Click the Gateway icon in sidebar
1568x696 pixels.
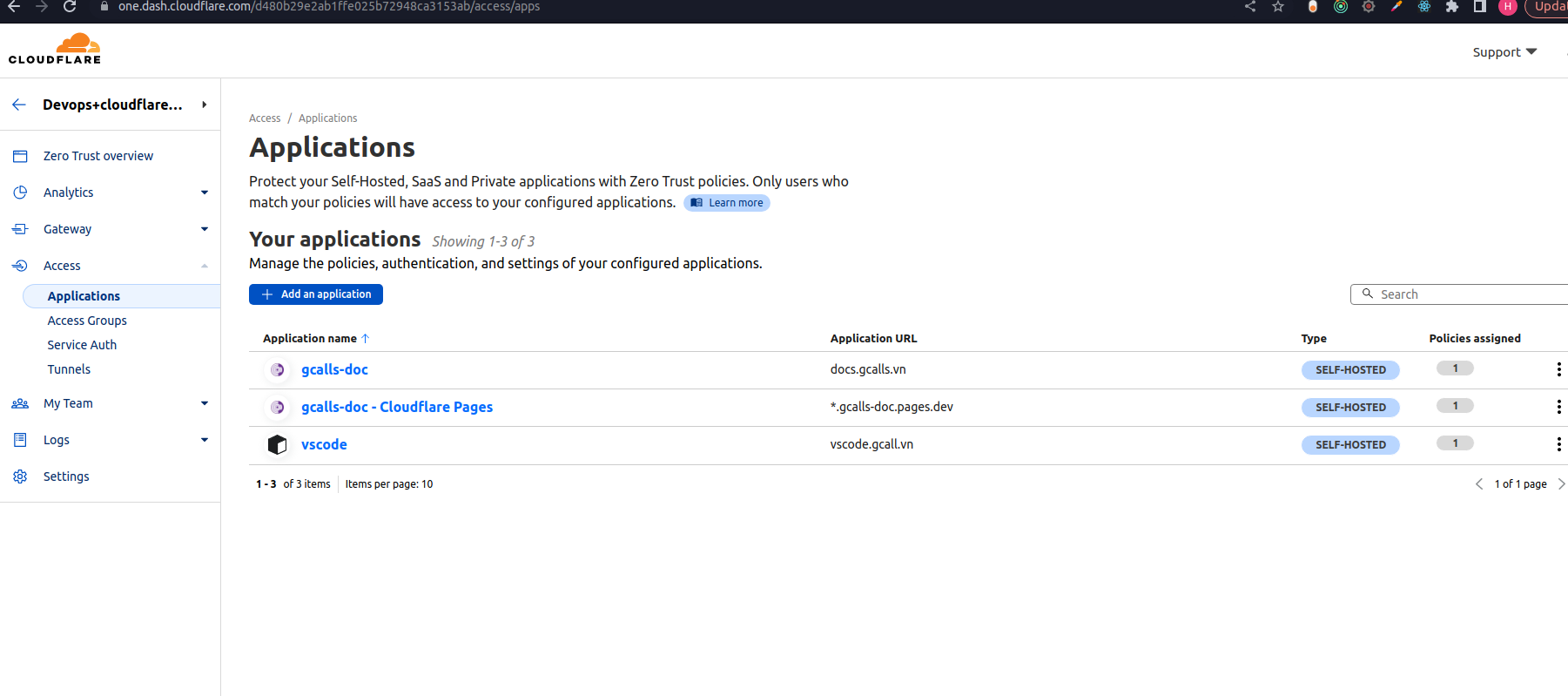point(20,229)
